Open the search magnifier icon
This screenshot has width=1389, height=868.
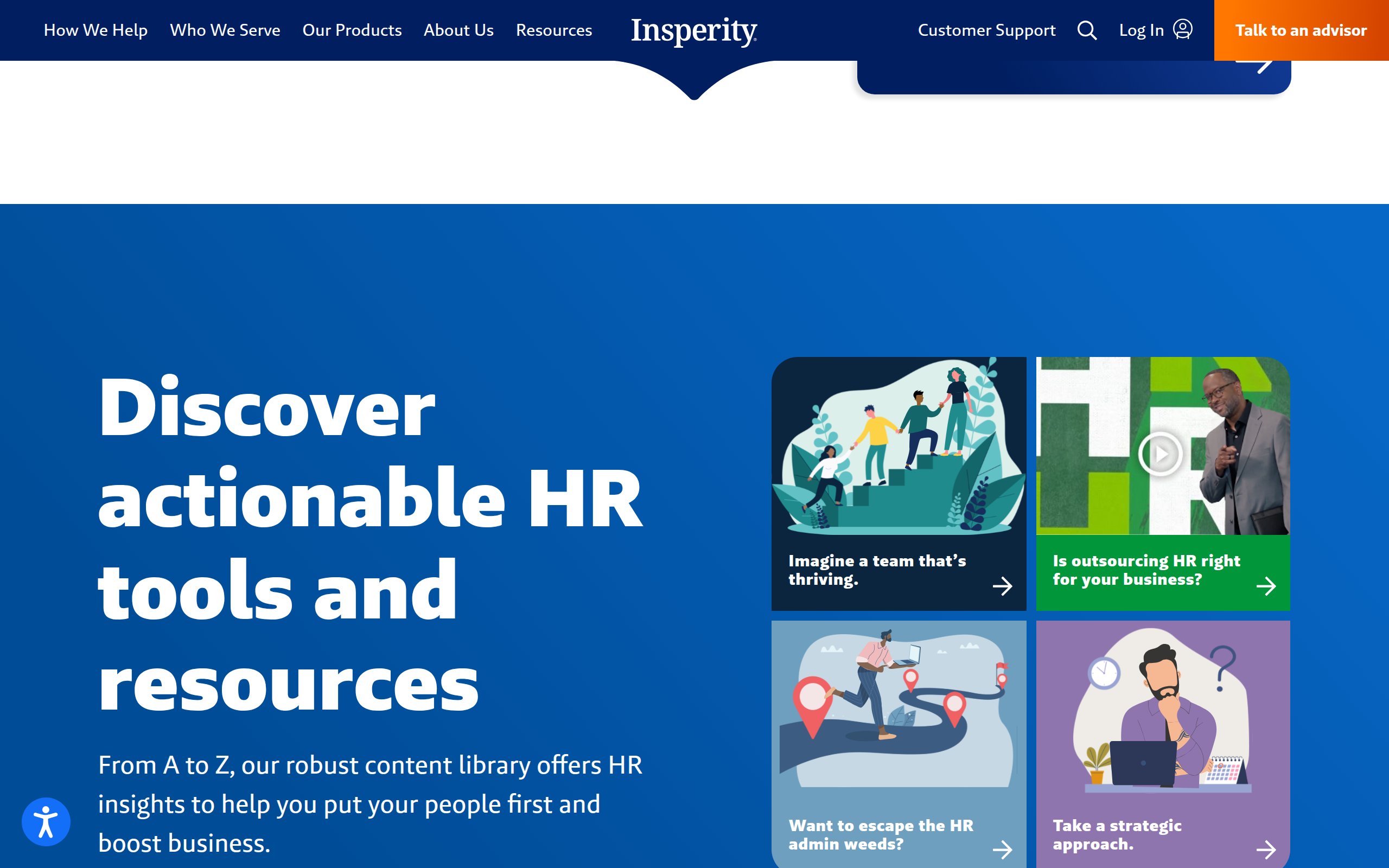[x=1087, y=30]
